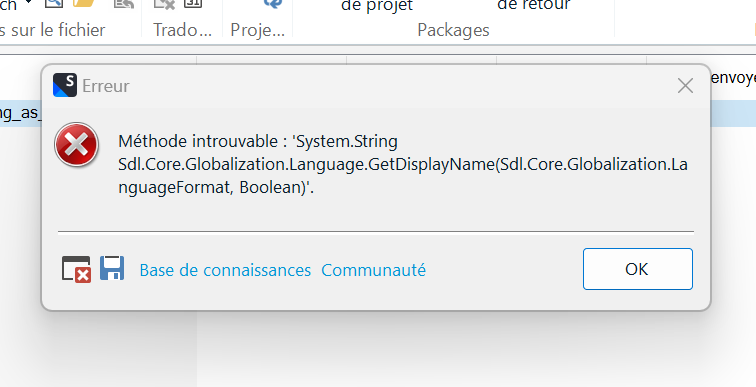Open the dropdown arrow beside 'ch' label
Image resolution: width=756 pixels, height=387 pixels.
point(29,3)
